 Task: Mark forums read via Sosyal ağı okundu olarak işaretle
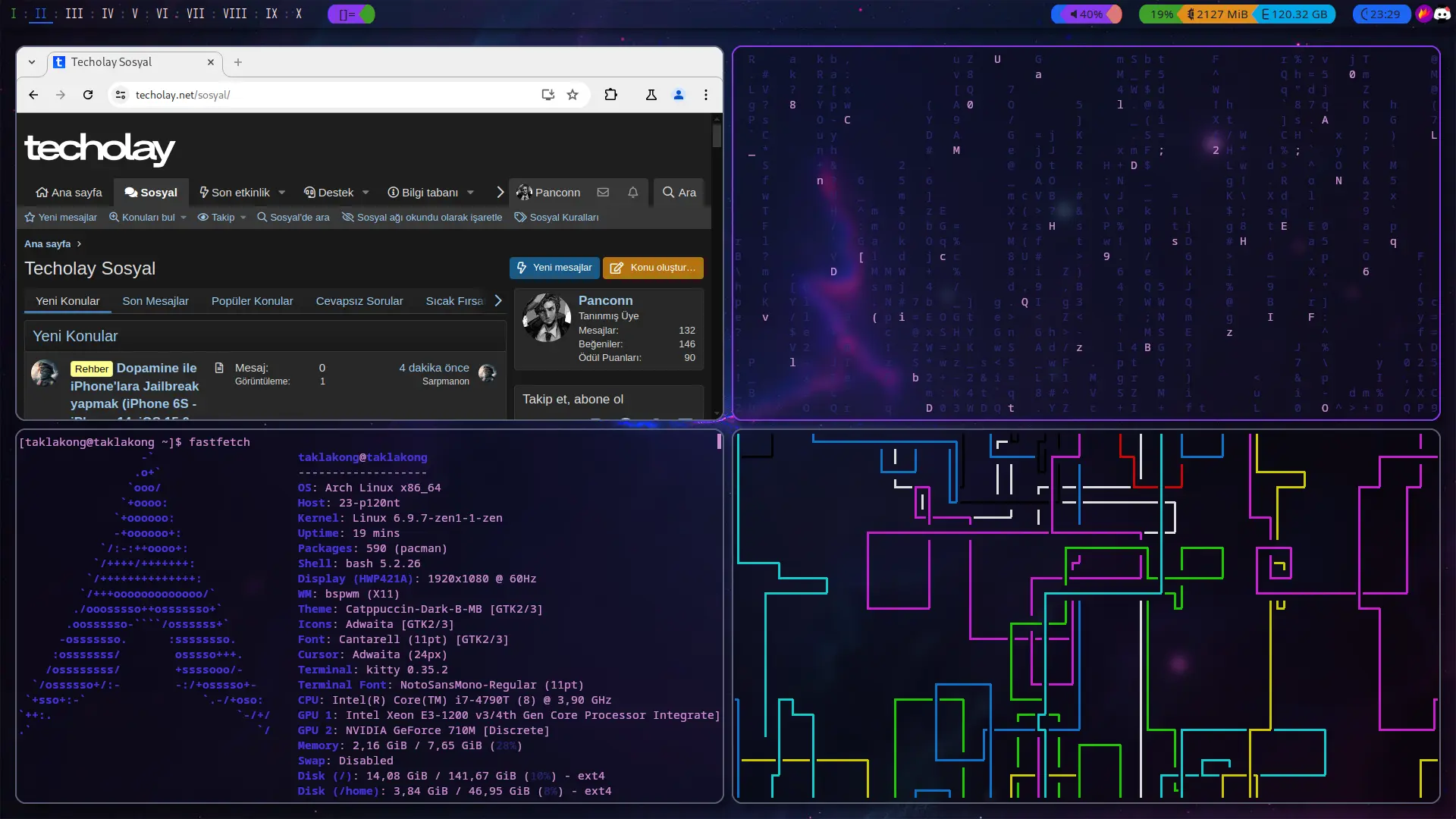tap(422, 218)
